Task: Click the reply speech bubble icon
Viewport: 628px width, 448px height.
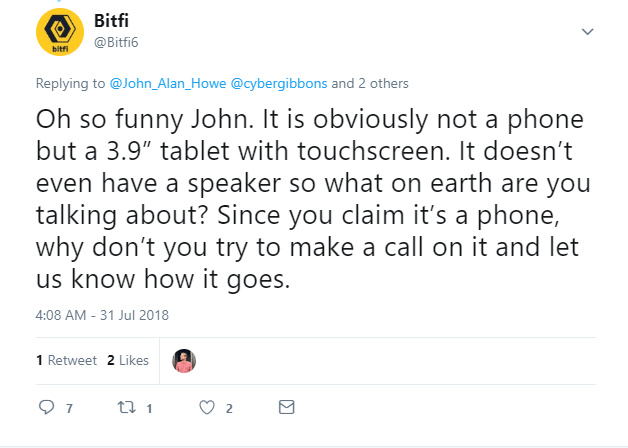Action: click(45, 408)
